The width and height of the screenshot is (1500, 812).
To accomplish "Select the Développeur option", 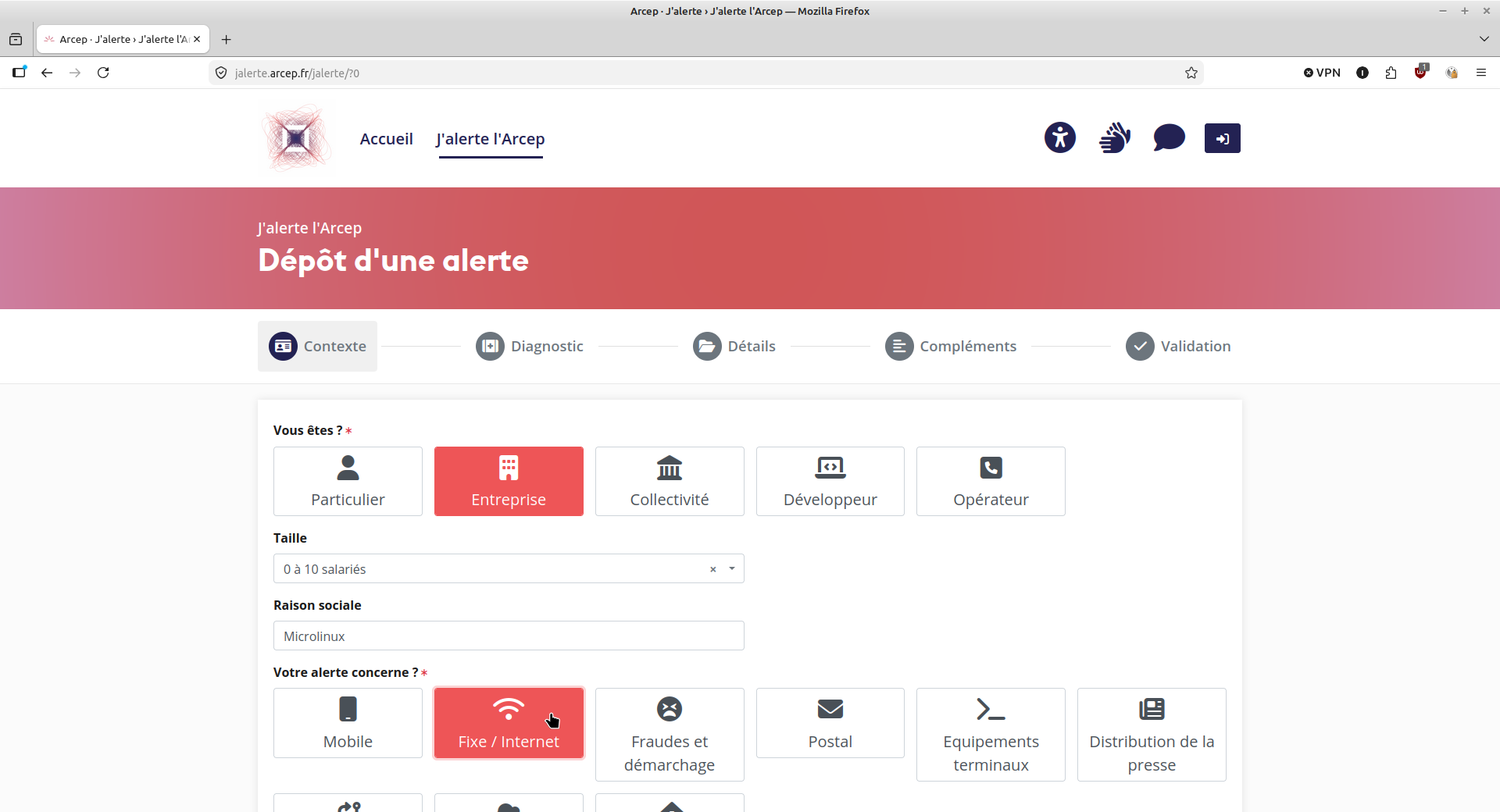I will click(830, 481).
